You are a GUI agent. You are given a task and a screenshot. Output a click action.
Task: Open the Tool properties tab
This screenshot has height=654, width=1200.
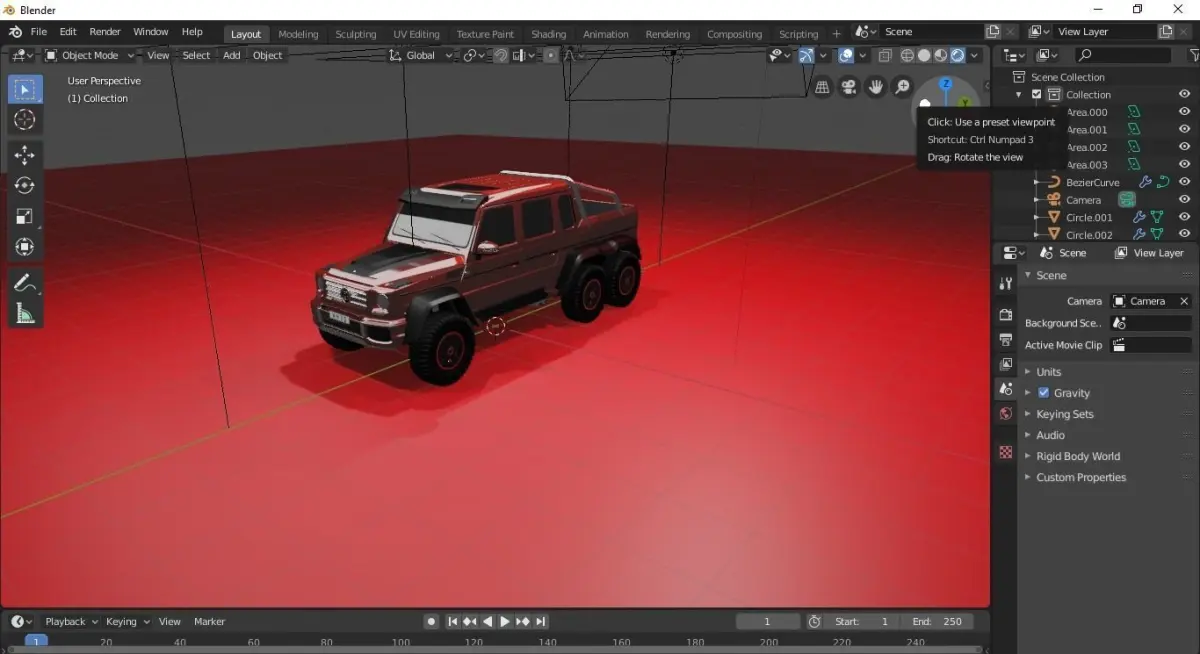click(1006, 284)
